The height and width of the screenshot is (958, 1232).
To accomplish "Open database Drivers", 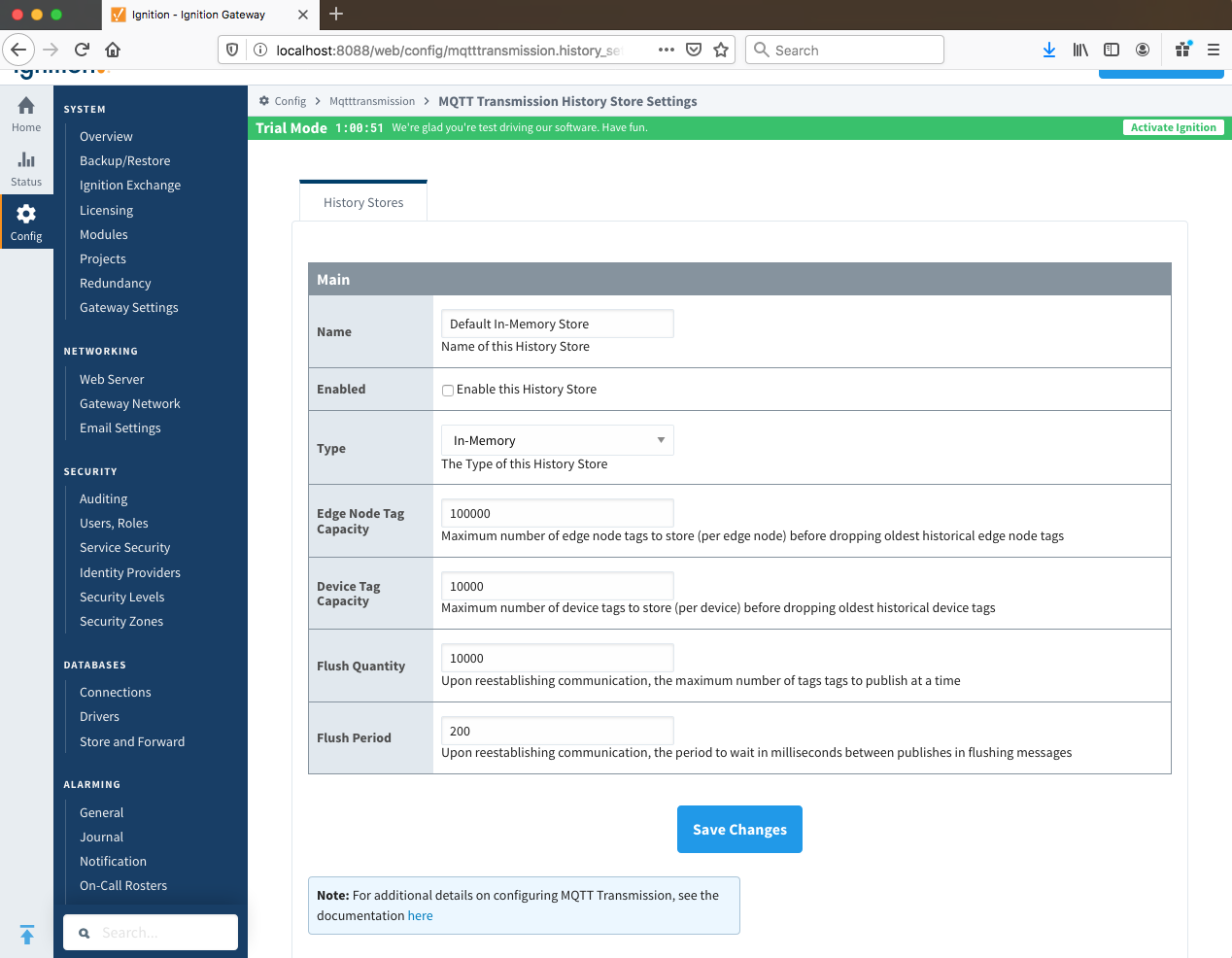I will click(x=100, y=716).
